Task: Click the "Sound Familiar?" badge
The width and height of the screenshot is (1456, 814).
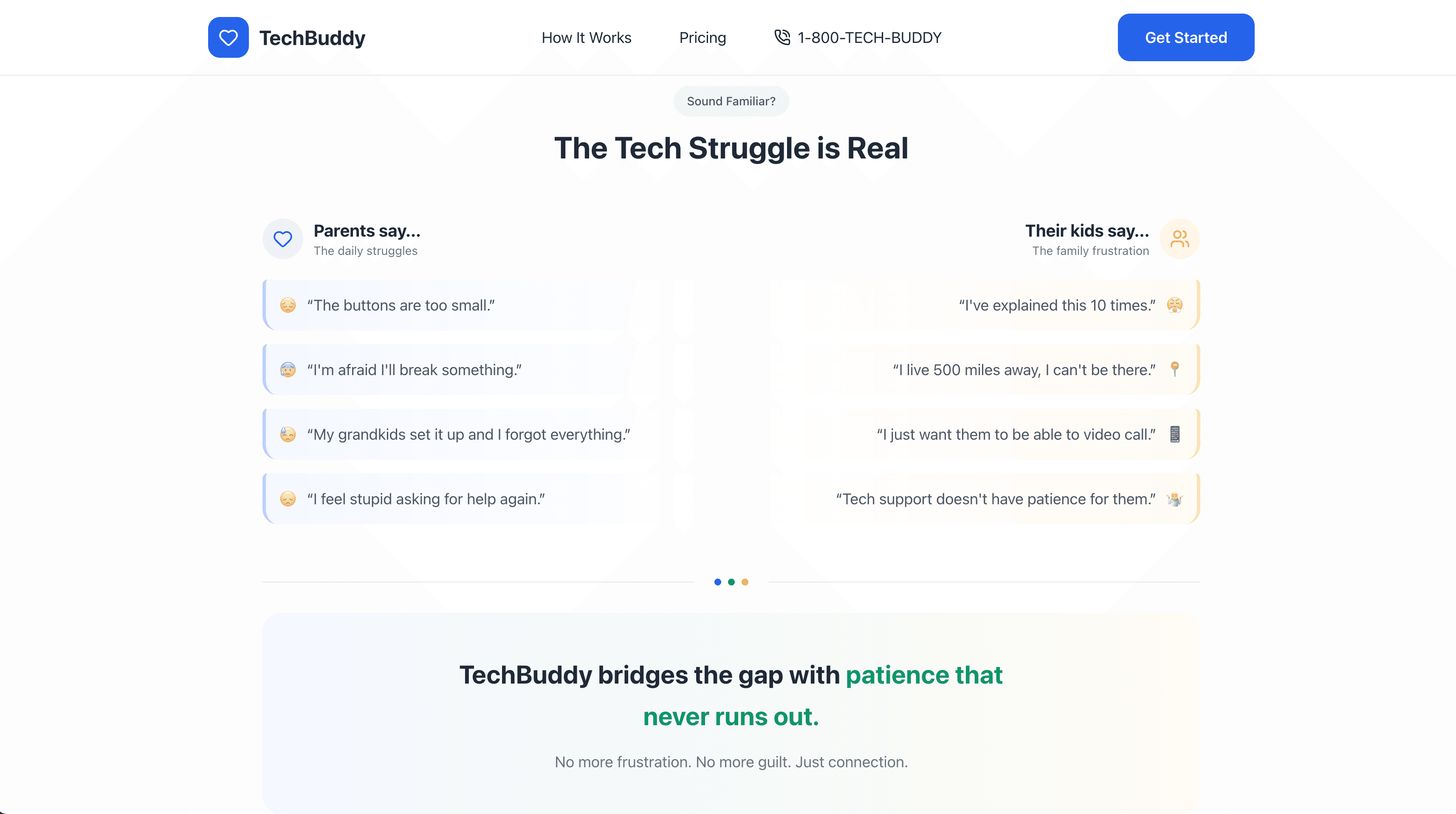Action: pos(731,101)
